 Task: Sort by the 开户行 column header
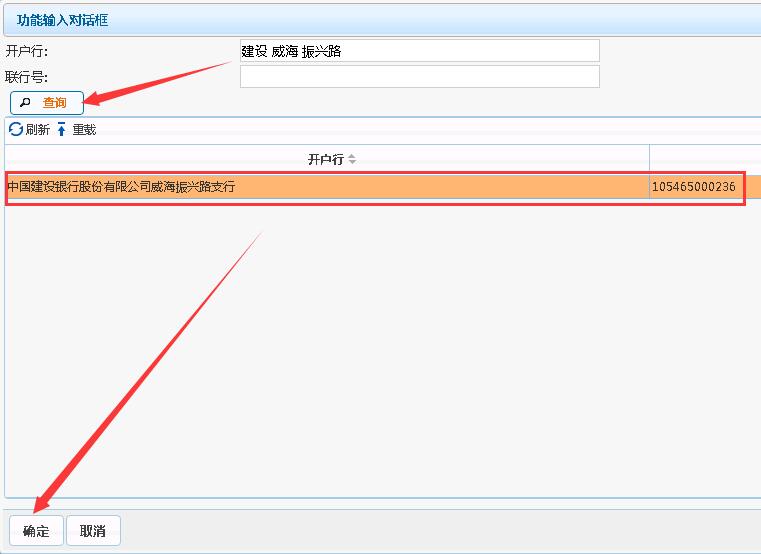(327, 159)
